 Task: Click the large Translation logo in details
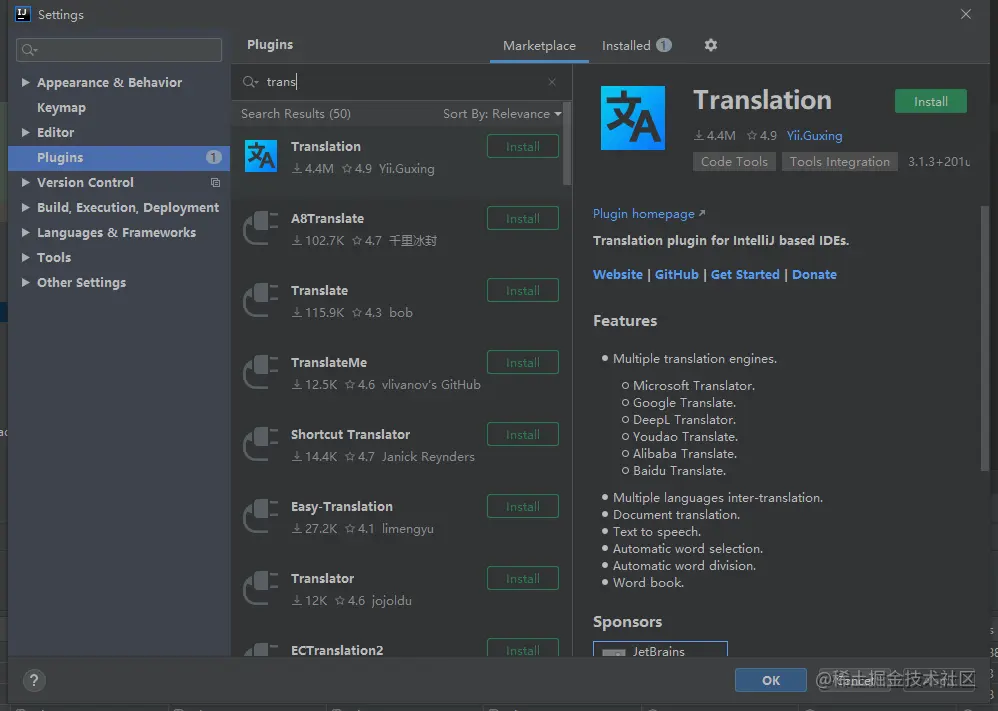(633, 118)
